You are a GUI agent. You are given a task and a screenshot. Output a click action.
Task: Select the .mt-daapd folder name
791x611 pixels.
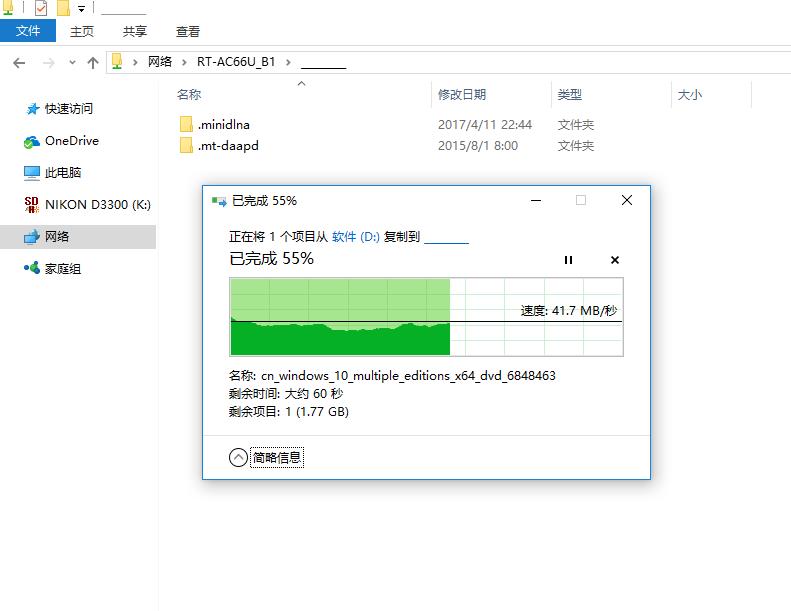tap(228, 146)
